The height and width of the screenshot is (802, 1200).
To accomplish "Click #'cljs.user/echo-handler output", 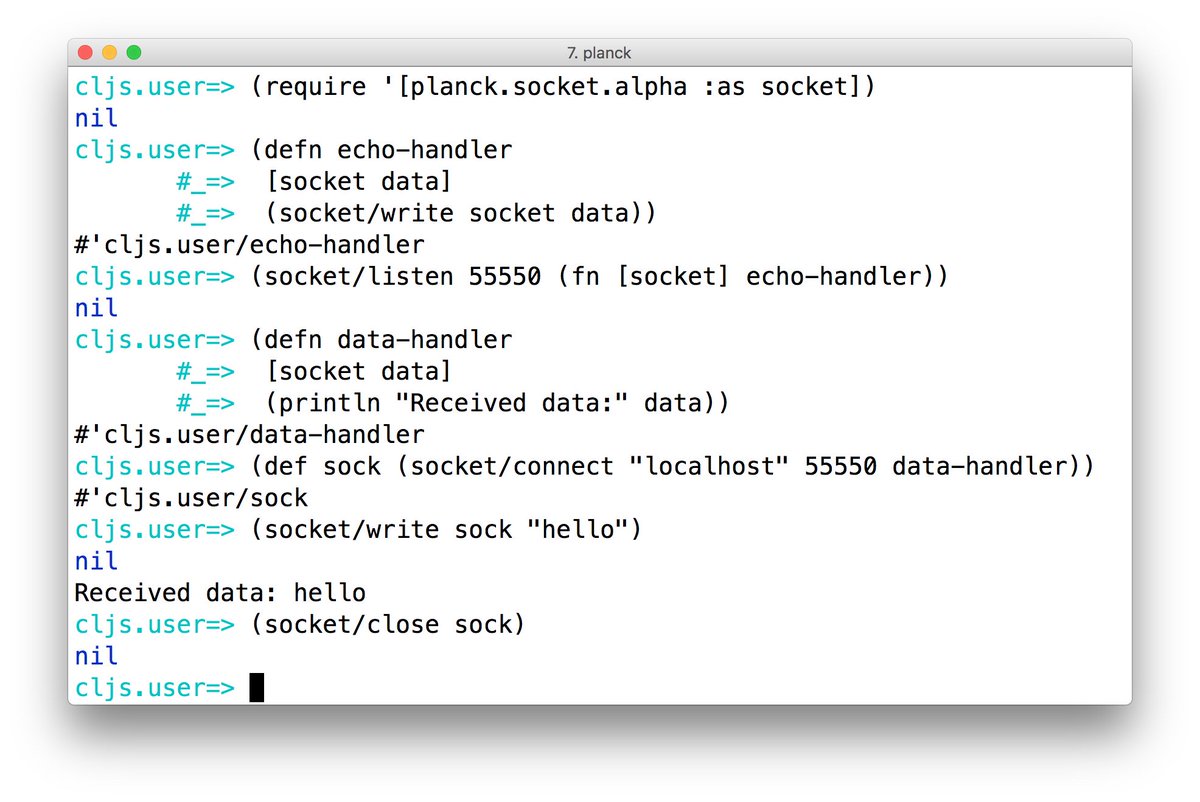I will click(249, 245).
